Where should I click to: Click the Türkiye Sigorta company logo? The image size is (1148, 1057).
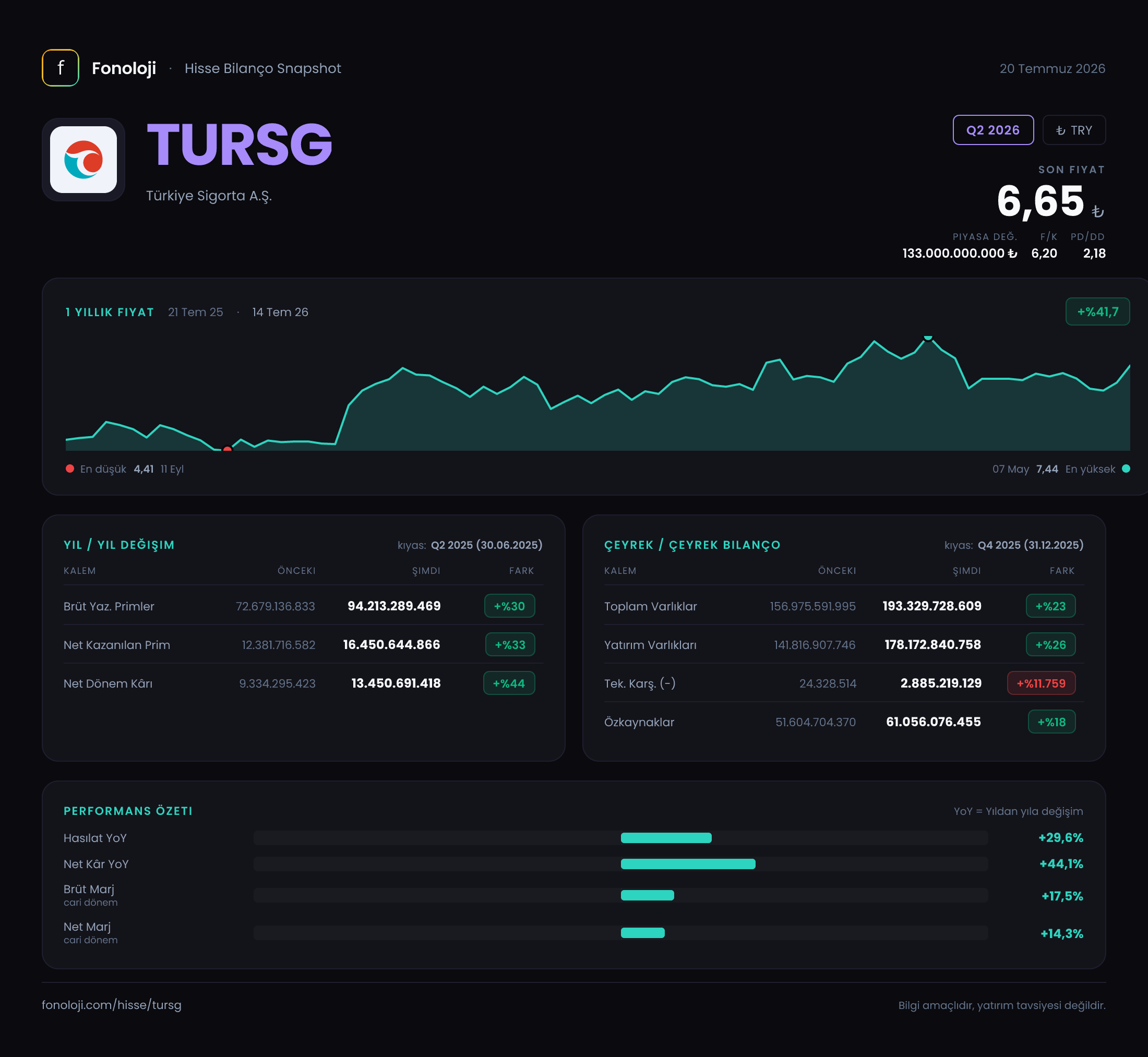[83, 160]
